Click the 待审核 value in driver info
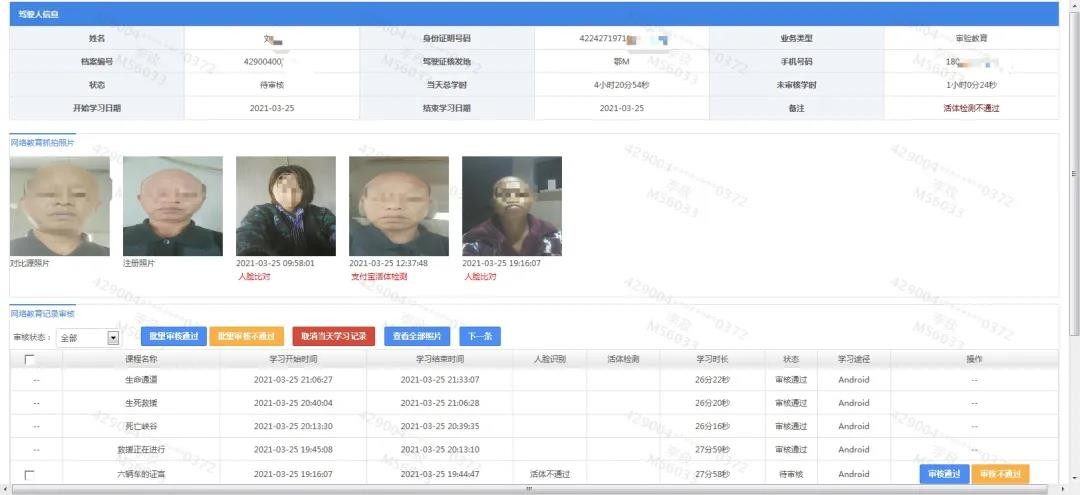 (x=271, y=85)
